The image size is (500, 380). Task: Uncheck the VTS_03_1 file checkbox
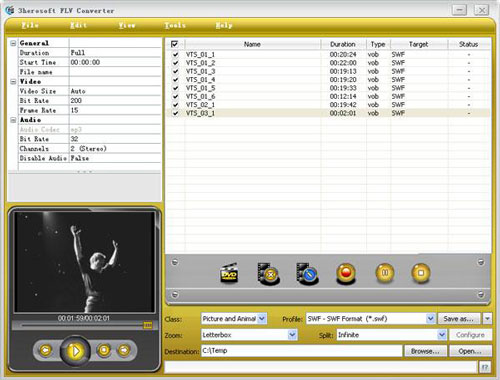[175, 113]
